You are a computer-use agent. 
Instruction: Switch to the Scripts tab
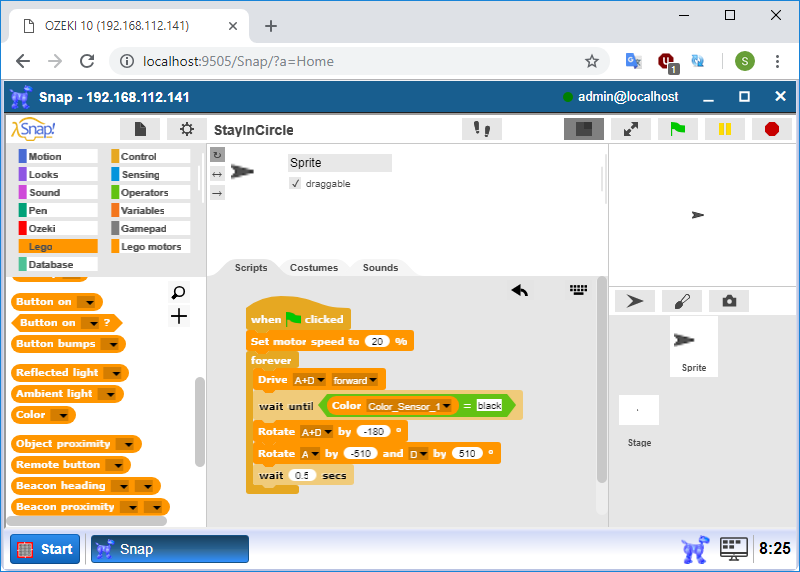251,267
